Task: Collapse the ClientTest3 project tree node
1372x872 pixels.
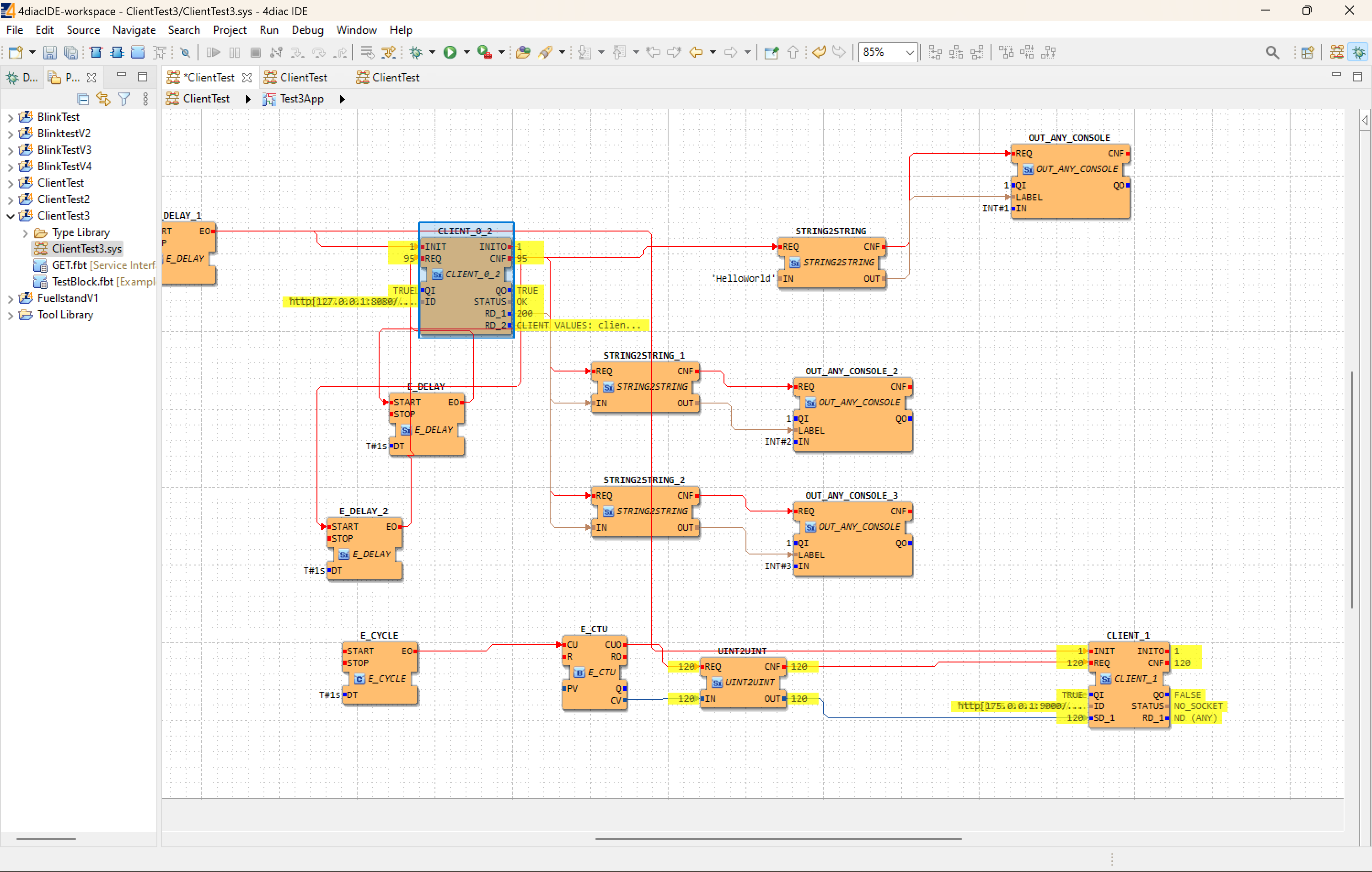Action: tap(10, 216)
